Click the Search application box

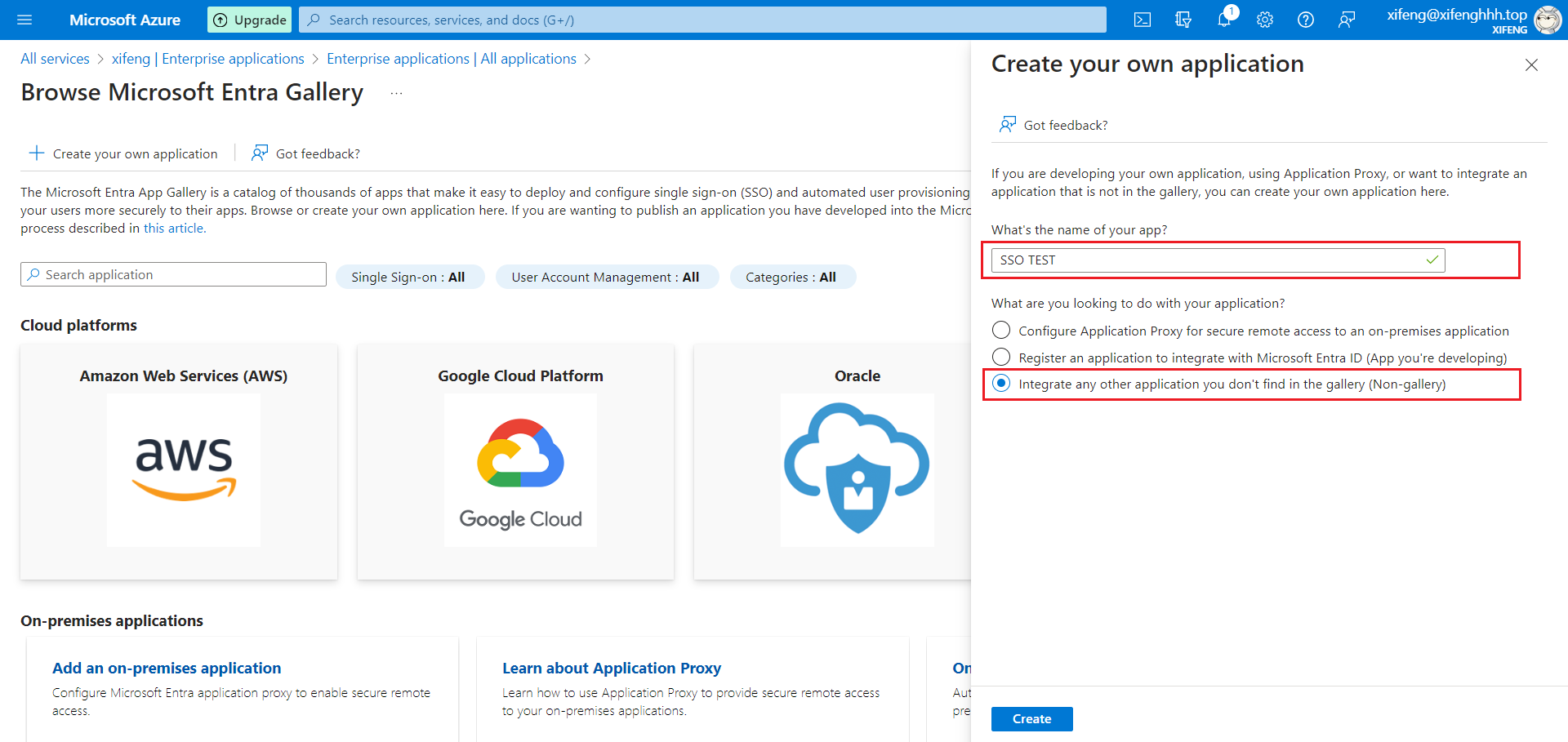click(x=173, y=274)
